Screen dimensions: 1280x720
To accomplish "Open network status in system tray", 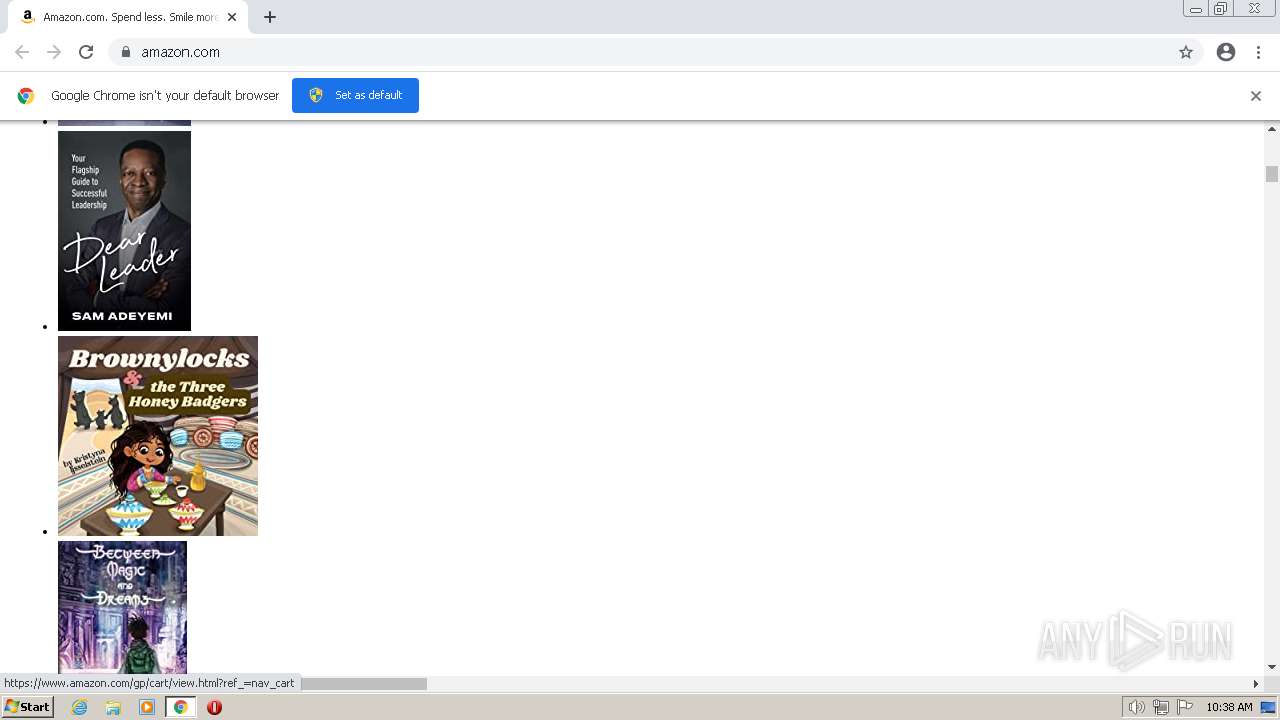I will 1161,707.
